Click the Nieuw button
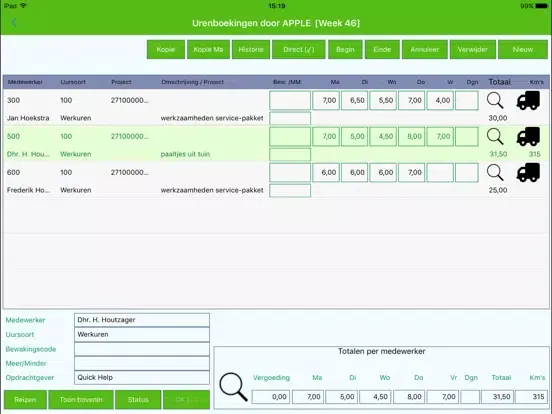 523,50
